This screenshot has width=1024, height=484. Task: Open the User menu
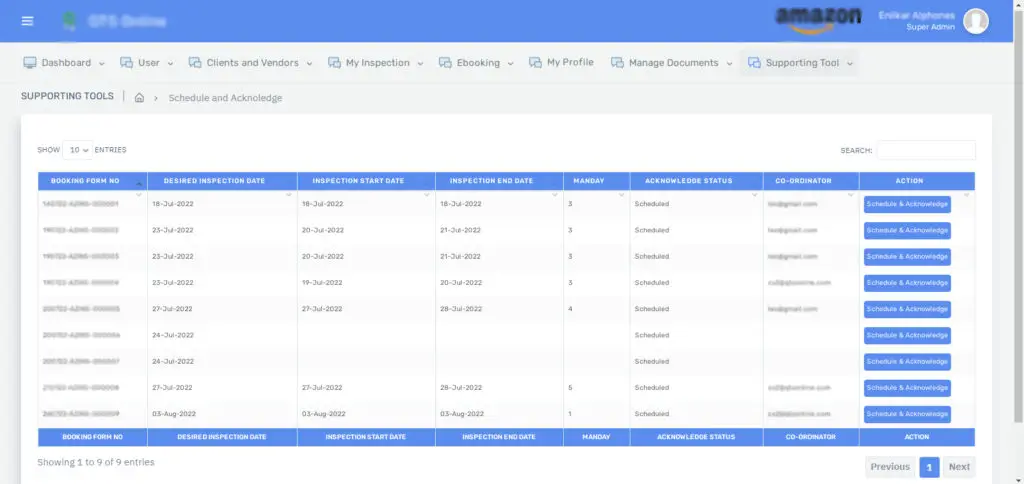147,63
